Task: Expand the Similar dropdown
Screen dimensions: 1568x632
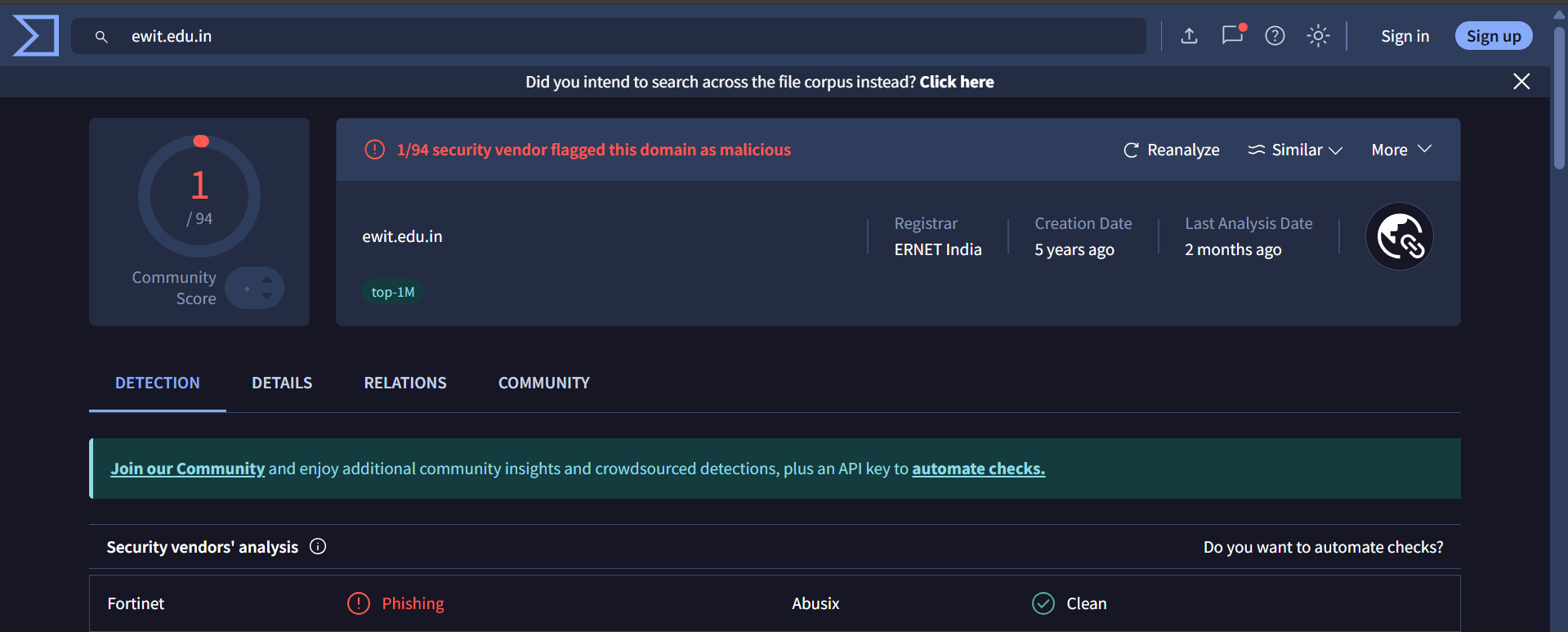Action: point(1295,150)
